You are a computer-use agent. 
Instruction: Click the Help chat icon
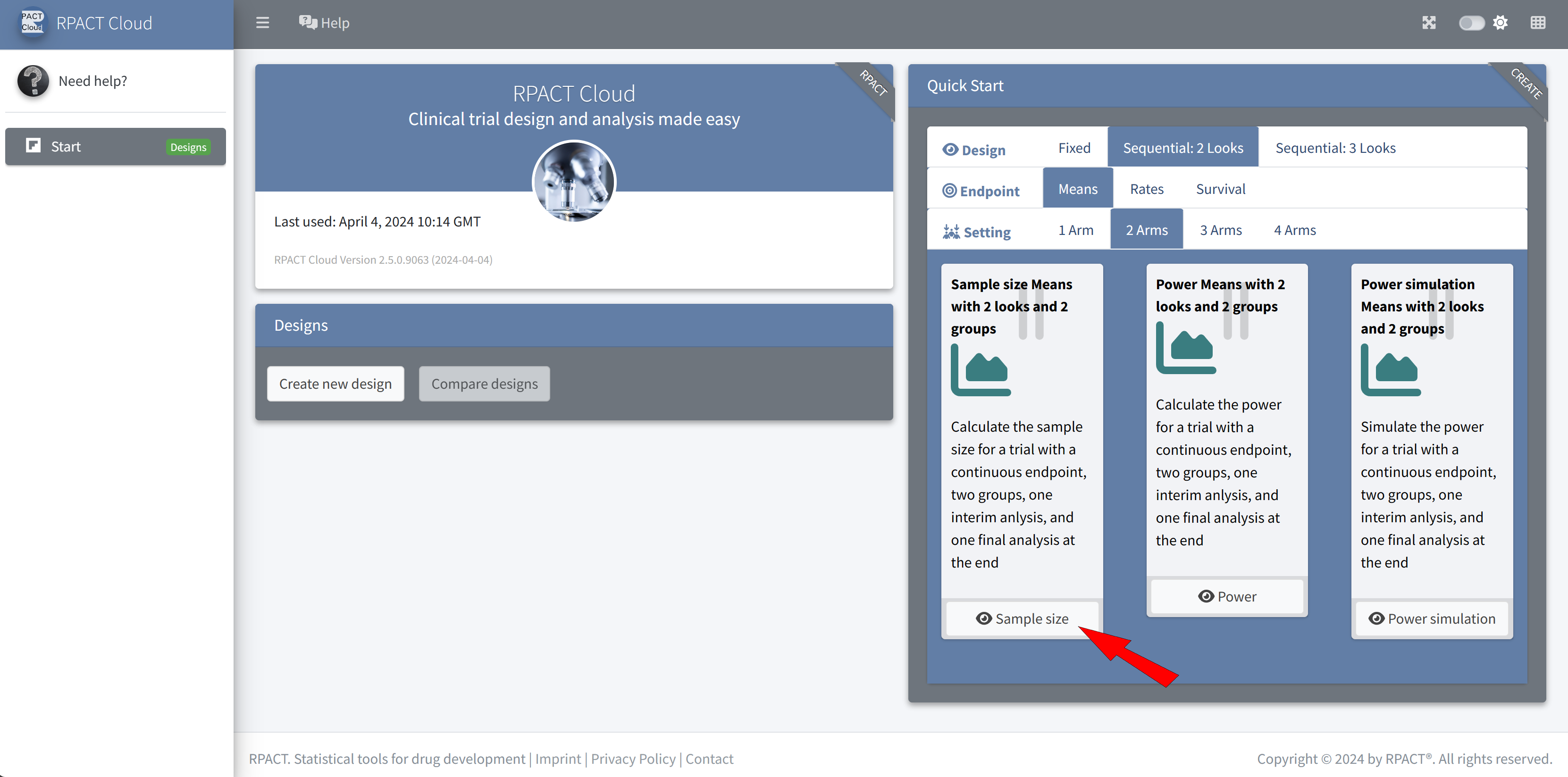tap(308, 23)
